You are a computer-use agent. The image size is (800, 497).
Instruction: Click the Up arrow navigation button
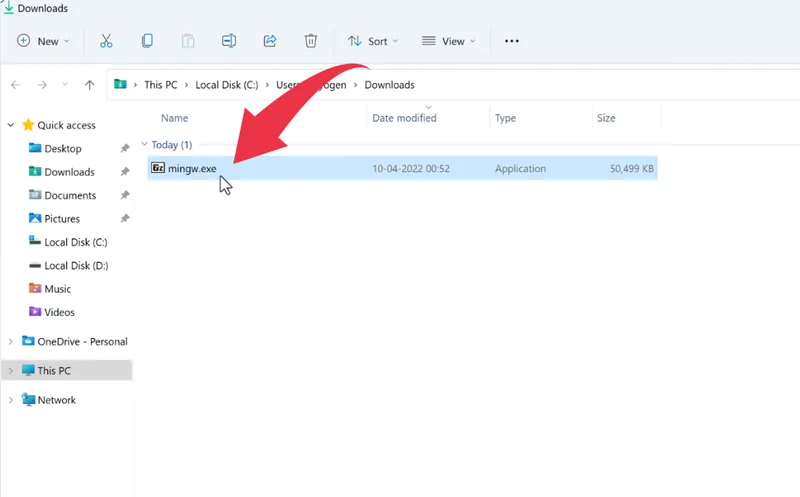(x=90, y=85)
